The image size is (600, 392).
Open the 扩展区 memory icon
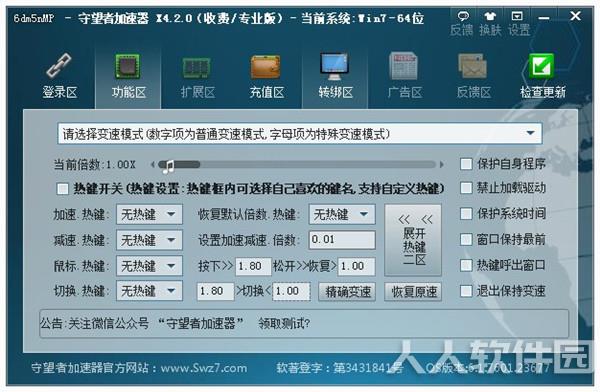coord(197,67)
